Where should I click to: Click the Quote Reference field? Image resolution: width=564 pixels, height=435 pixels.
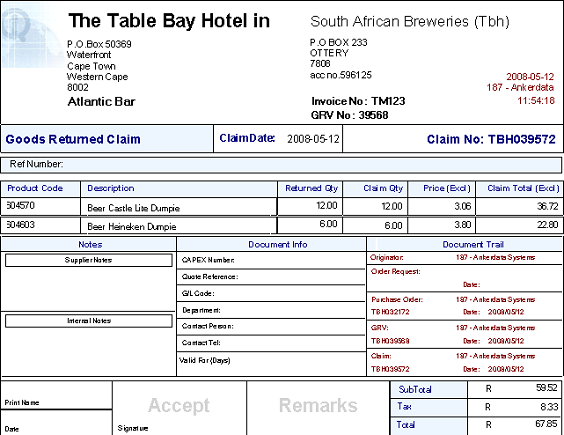tap(271, 277)
